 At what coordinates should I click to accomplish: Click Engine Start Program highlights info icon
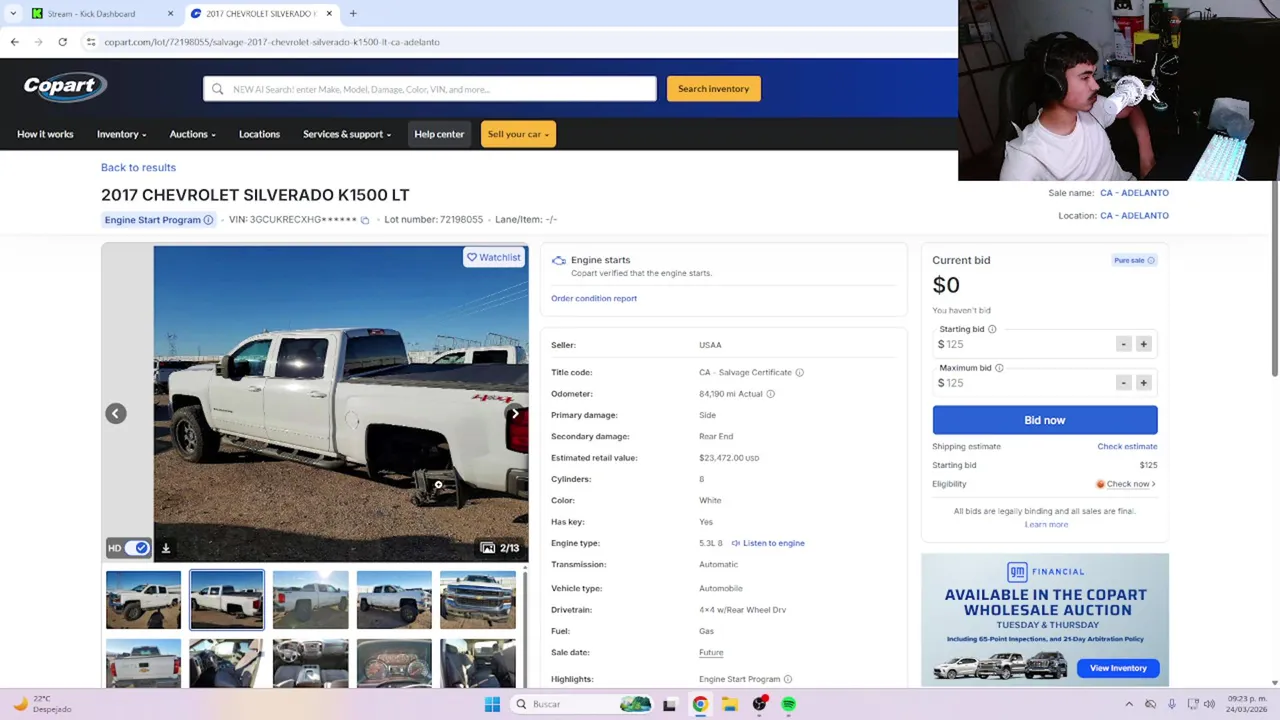788,680
